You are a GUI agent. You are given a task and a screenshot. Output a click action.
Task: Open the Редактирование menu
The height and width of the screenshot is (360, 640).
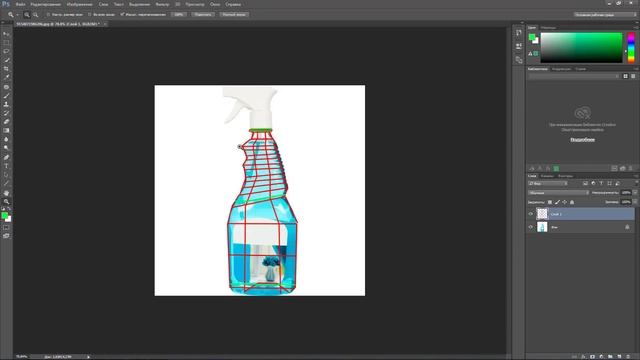tap(46, 4)
